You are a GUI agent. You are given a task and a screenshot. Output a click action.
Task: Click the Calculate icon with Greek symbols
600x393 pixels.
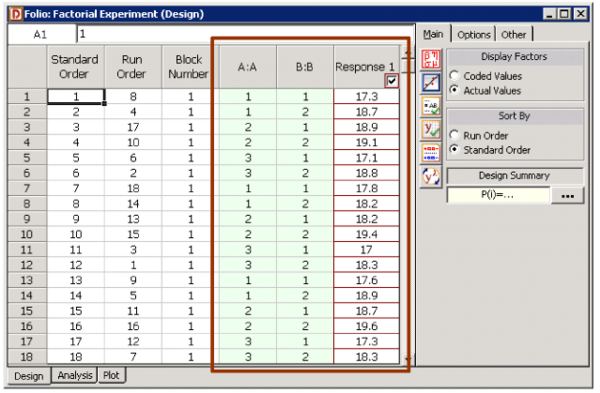point(431,59)
